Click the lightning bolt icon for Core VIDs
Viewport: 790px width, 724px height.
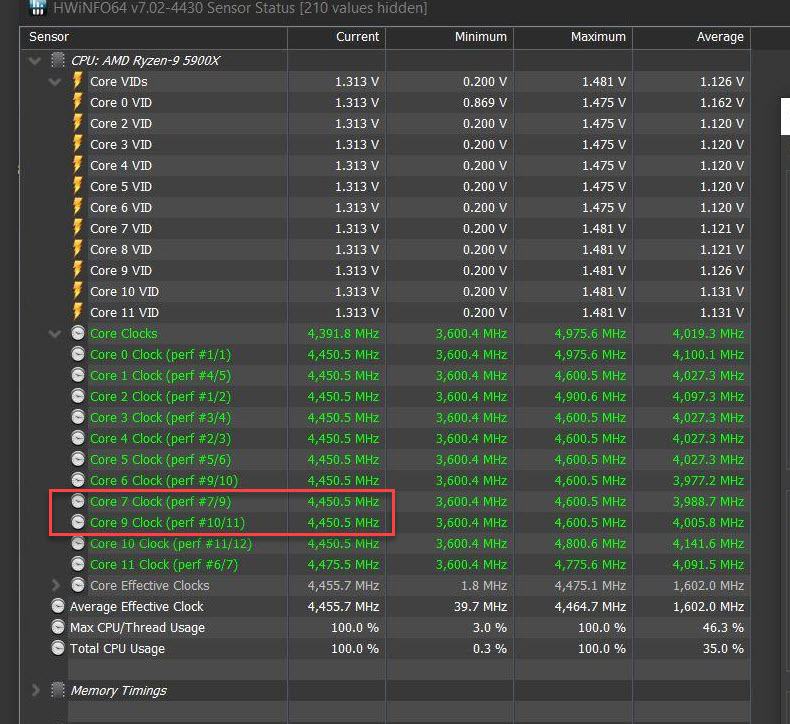pos(78,81)
